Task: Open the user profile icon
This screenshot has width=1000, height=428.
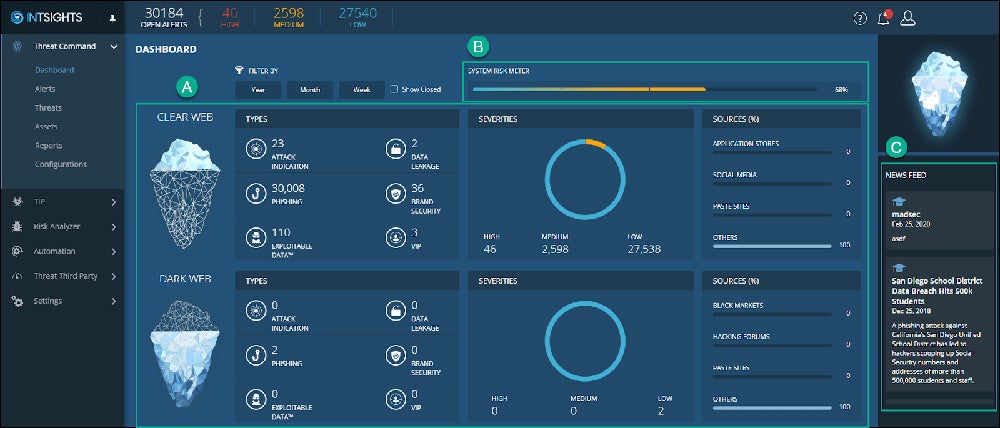Action: pos(908,17)
